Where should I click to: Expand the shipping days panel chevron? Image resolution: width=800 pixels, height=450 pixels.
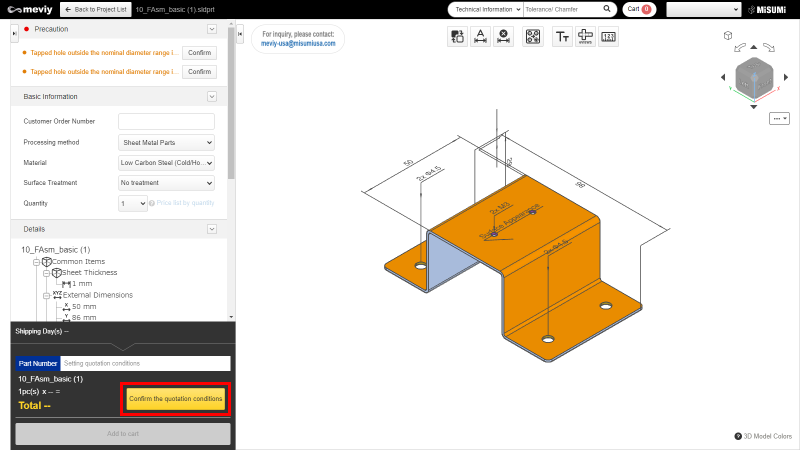(x=123, y=347)
